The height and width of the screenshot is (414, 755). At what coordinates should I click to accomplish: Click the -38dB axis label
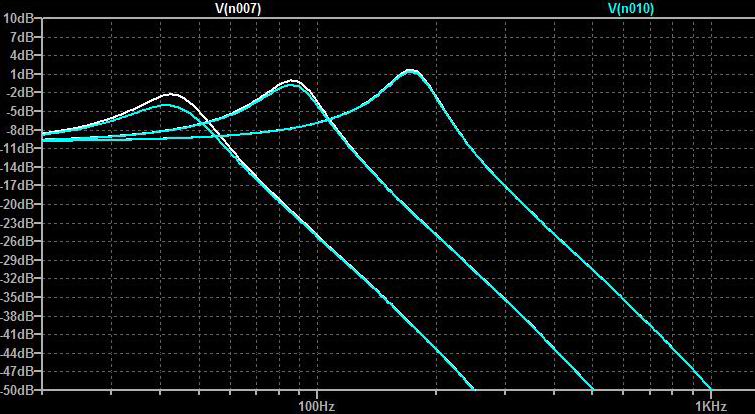[x=18, y=316]
